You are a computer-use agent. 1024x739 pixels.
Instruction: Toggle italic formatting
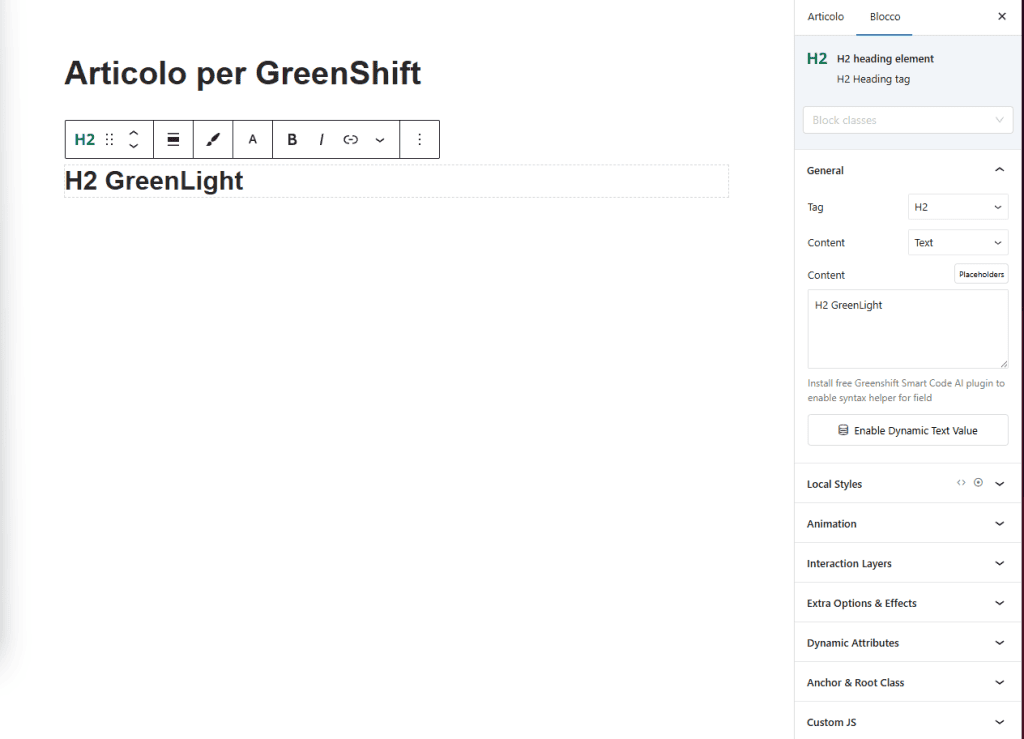pyautogui.click(x=321, y=139)
